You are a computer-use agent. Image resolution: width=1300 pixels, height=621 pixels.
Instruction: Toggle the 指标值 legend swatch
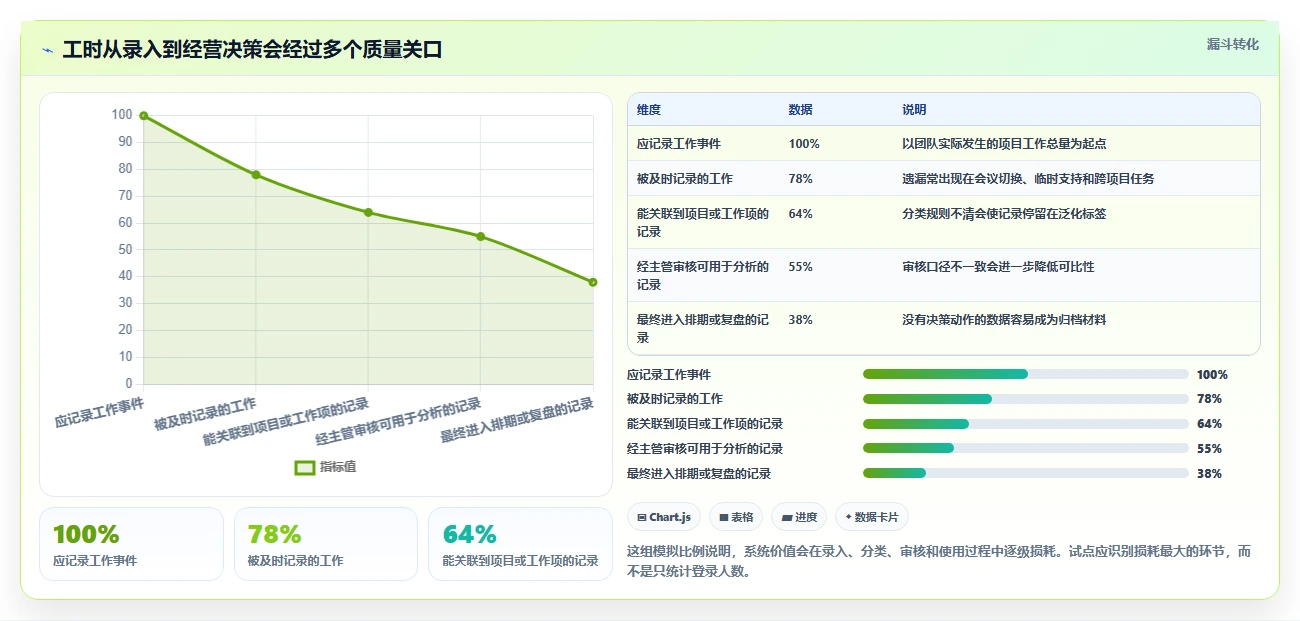tap(305, 467)
